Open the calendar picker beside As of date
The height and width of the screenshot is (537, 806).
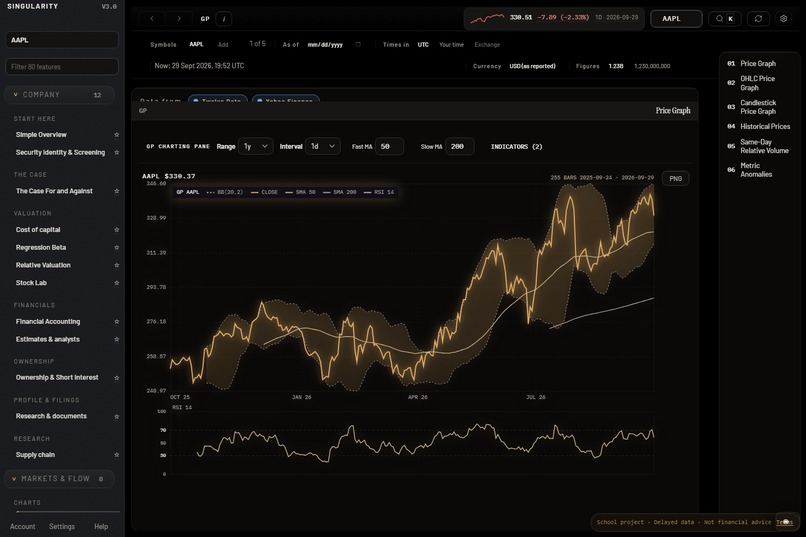click(358, 45)
